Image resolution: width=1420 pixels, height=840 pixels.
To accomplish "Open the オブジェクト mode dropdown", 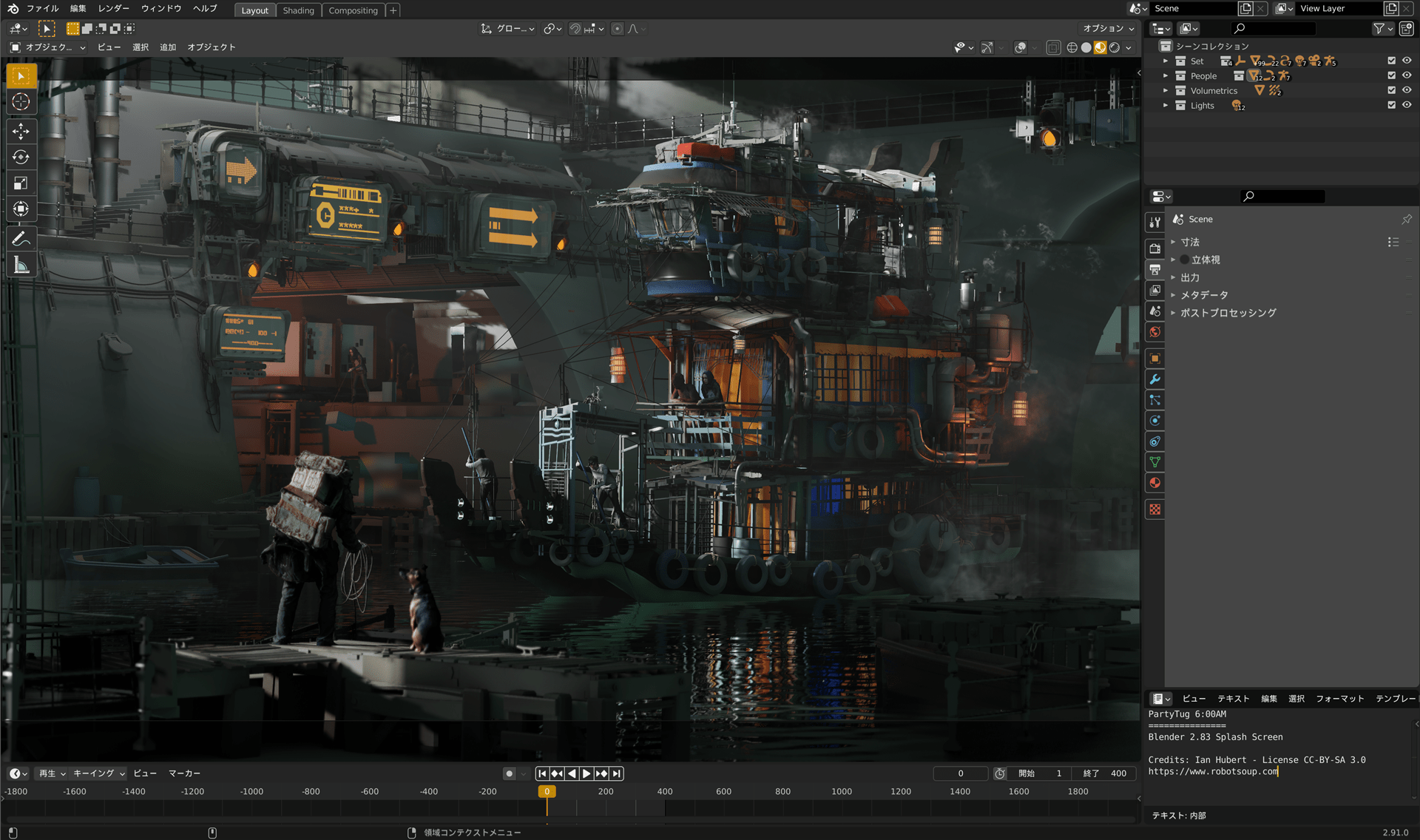I will (48, 47).
